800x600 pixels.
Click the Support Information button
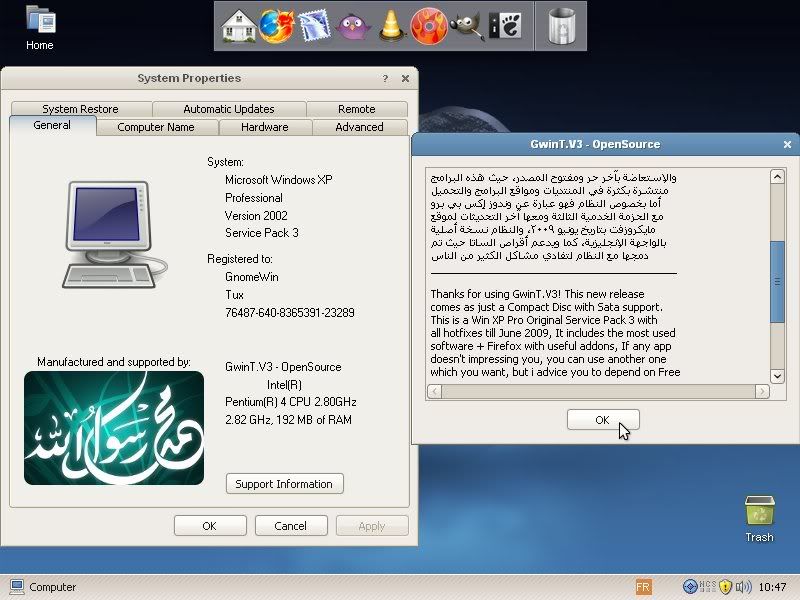tap(284, 484)
